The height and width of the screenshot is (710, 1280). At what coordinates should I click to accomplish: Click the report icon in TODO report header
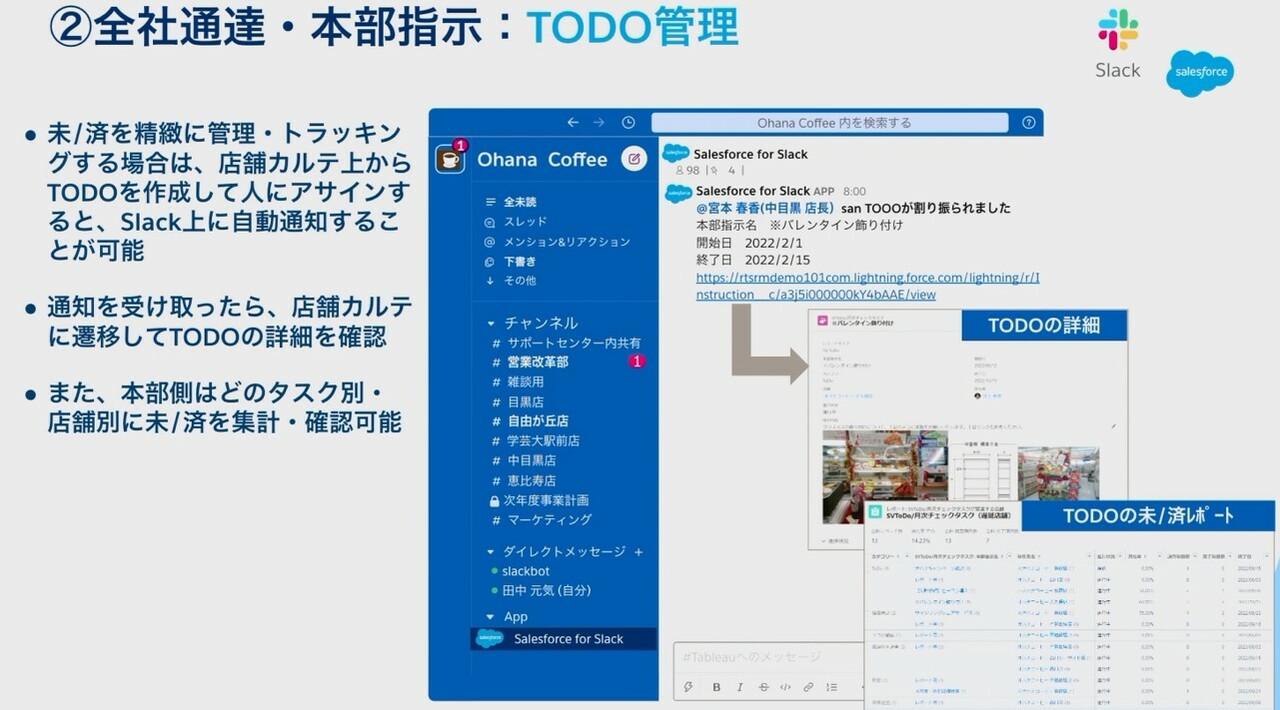pyautogui.click(x=875, y=511)
